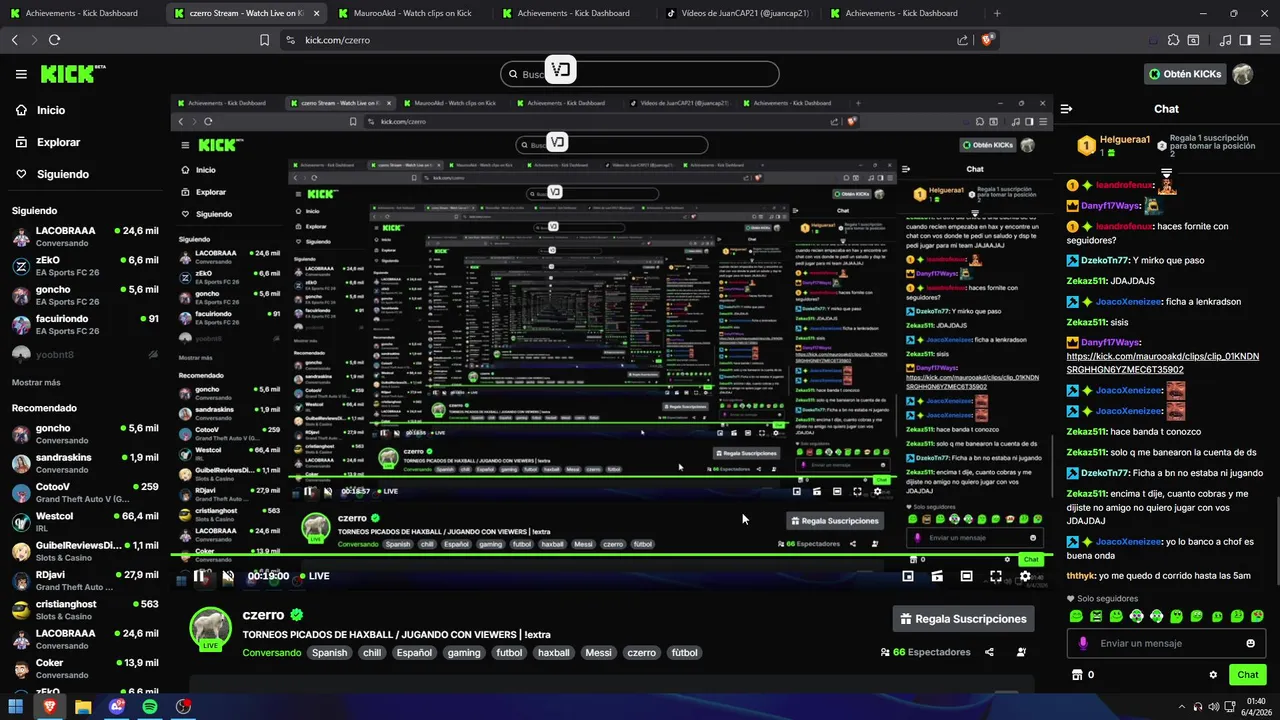The image size is (1280, 720).
Task: Open browser extensions puzzle icon
Action: [x=1173, y=40]
